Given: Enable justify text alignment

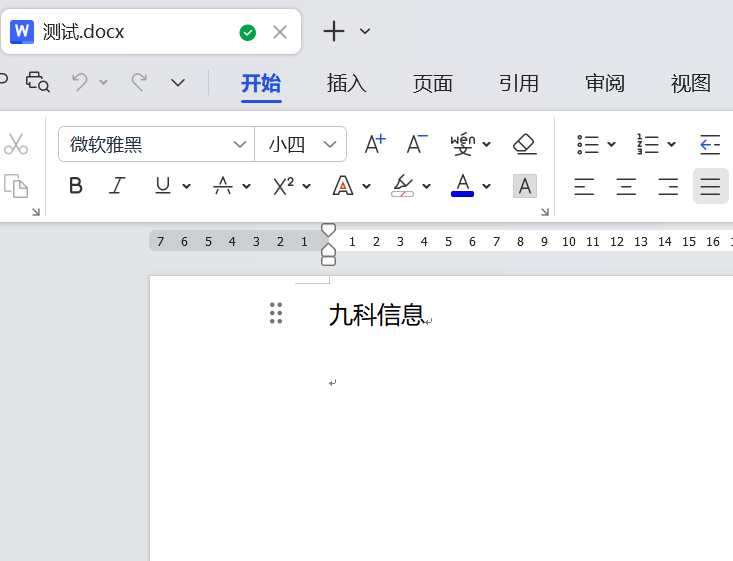Looking at the screenshot, I should pyautogui.click(x=710, y=186).
